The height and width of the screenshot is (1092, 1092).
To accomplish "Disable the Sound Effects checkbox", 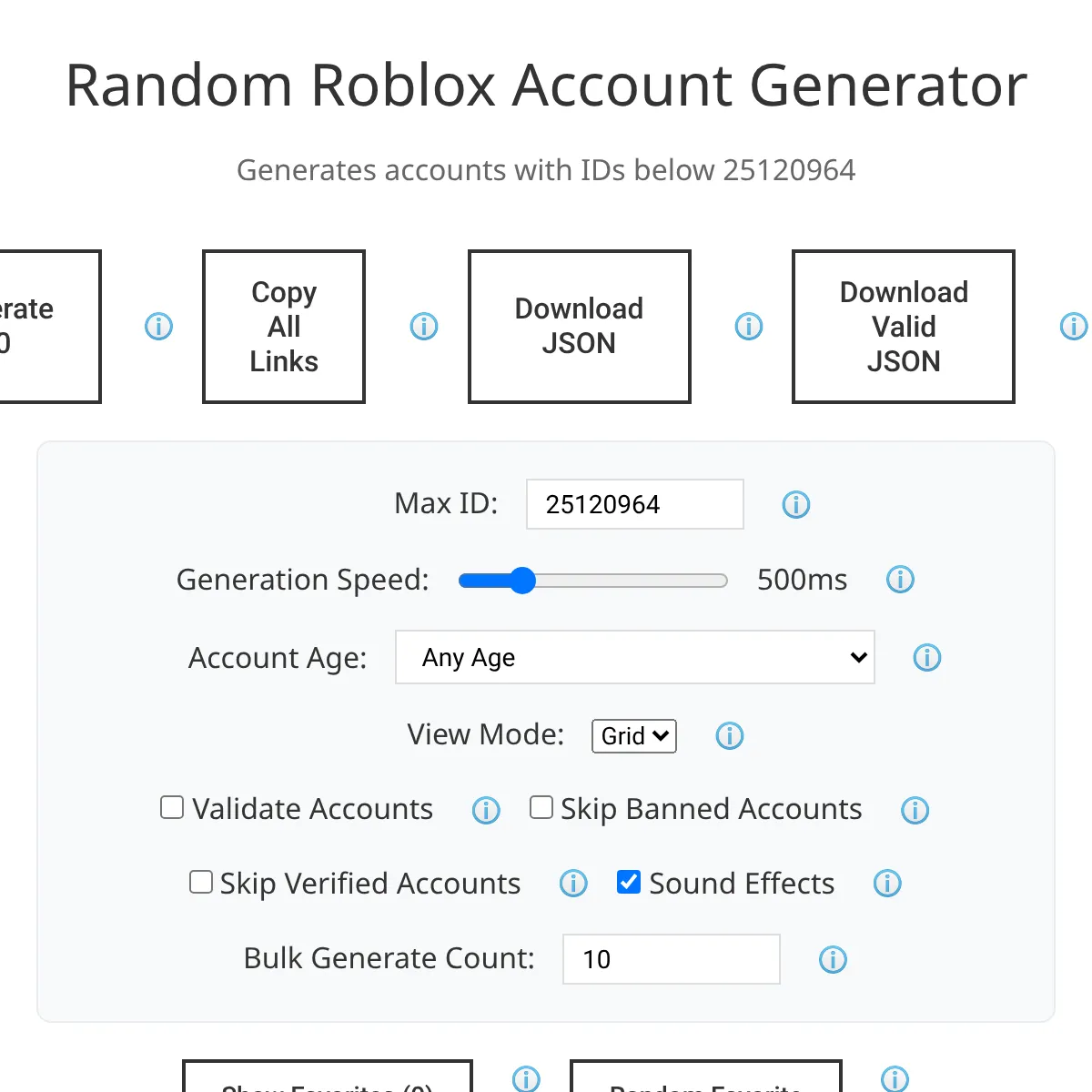I will coord(629,882).
